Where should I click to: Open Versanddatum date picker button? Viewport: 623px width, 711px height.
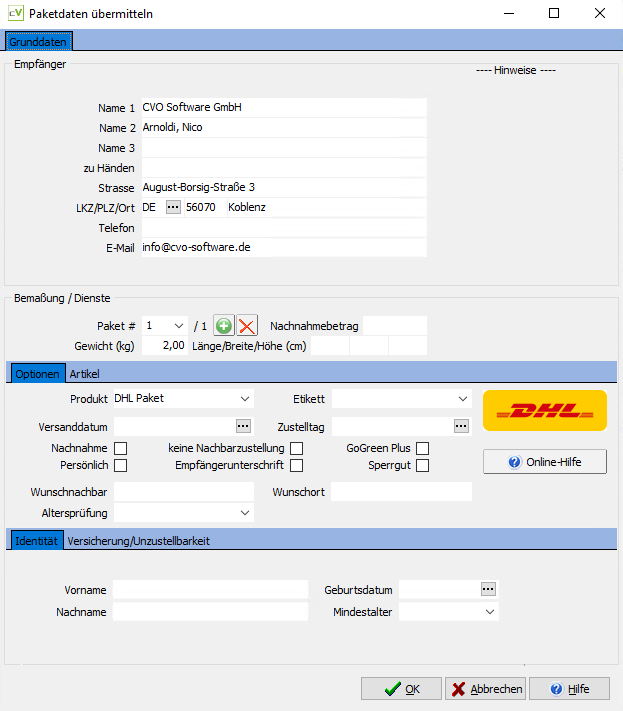pos(243,426)
